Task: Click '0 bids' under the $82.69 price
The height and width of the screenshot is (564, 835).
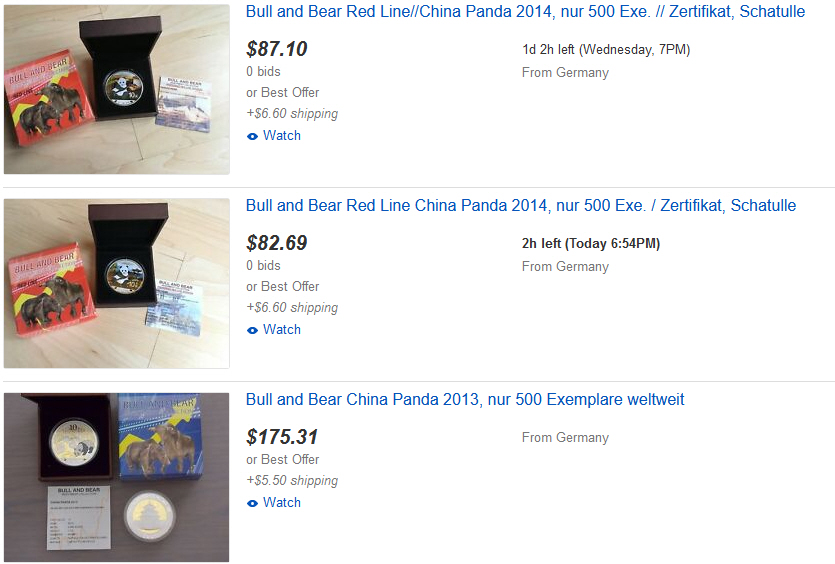Action: (263, 266)
